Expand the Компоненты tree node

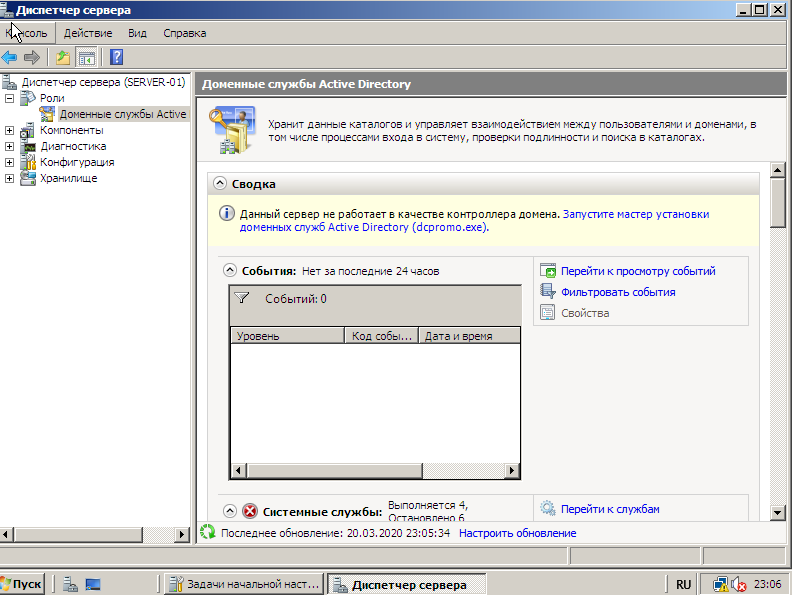pos(9,130)
